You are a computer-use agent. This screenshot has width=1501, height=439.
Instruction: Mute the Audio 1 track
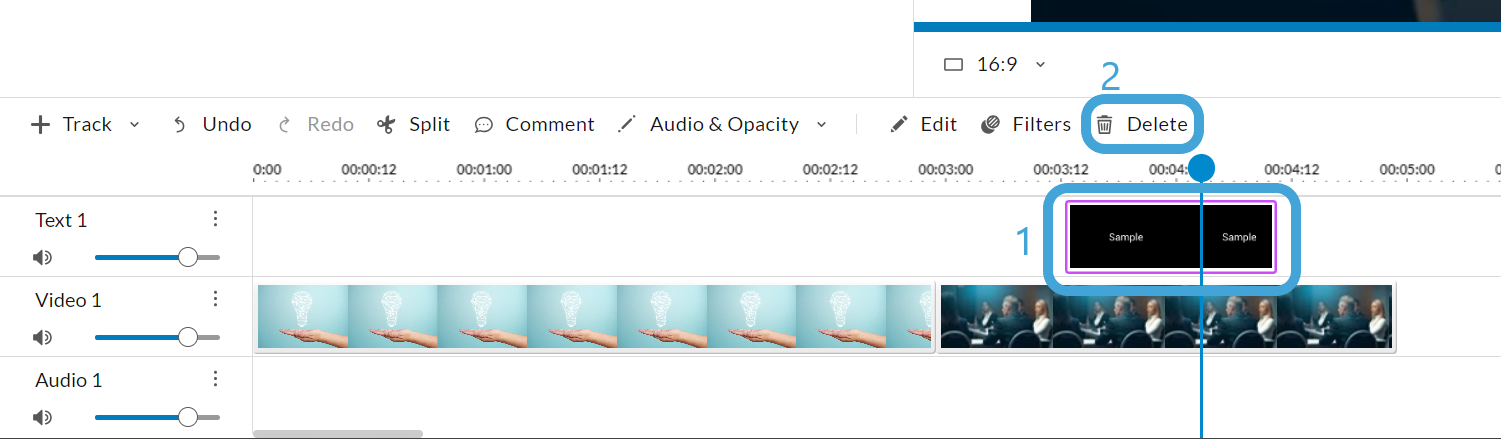click(x=42, y=418)
